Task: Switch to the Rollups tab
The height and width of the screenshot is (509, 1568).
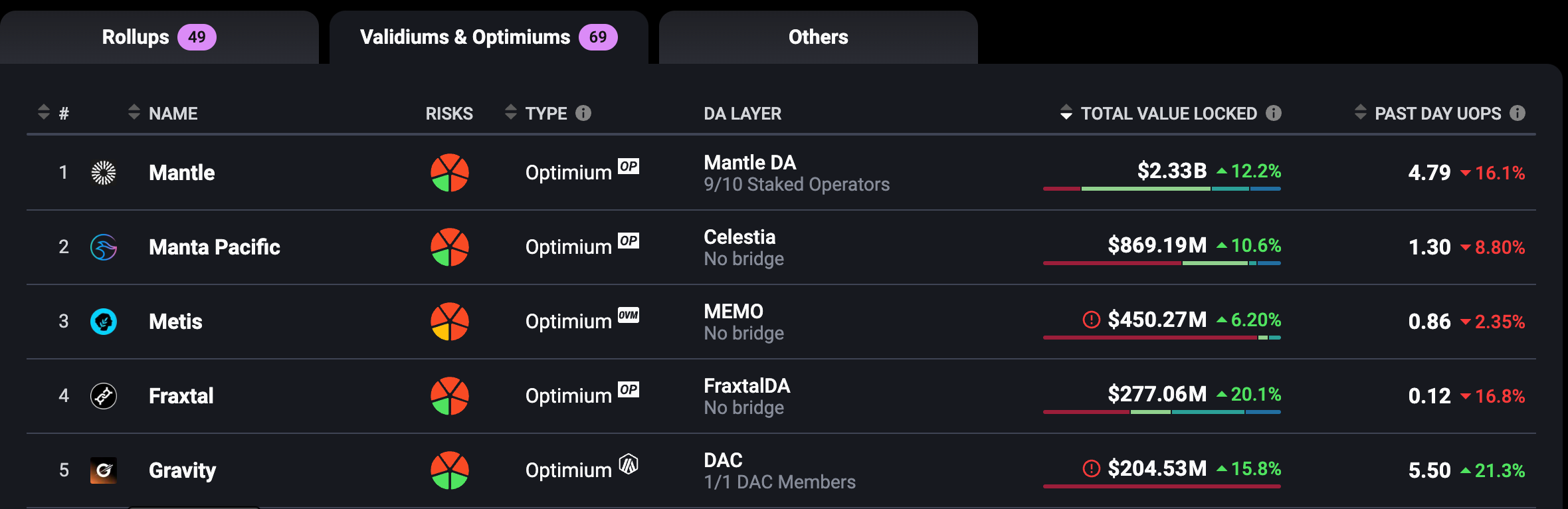Action: tap(159, 37)
